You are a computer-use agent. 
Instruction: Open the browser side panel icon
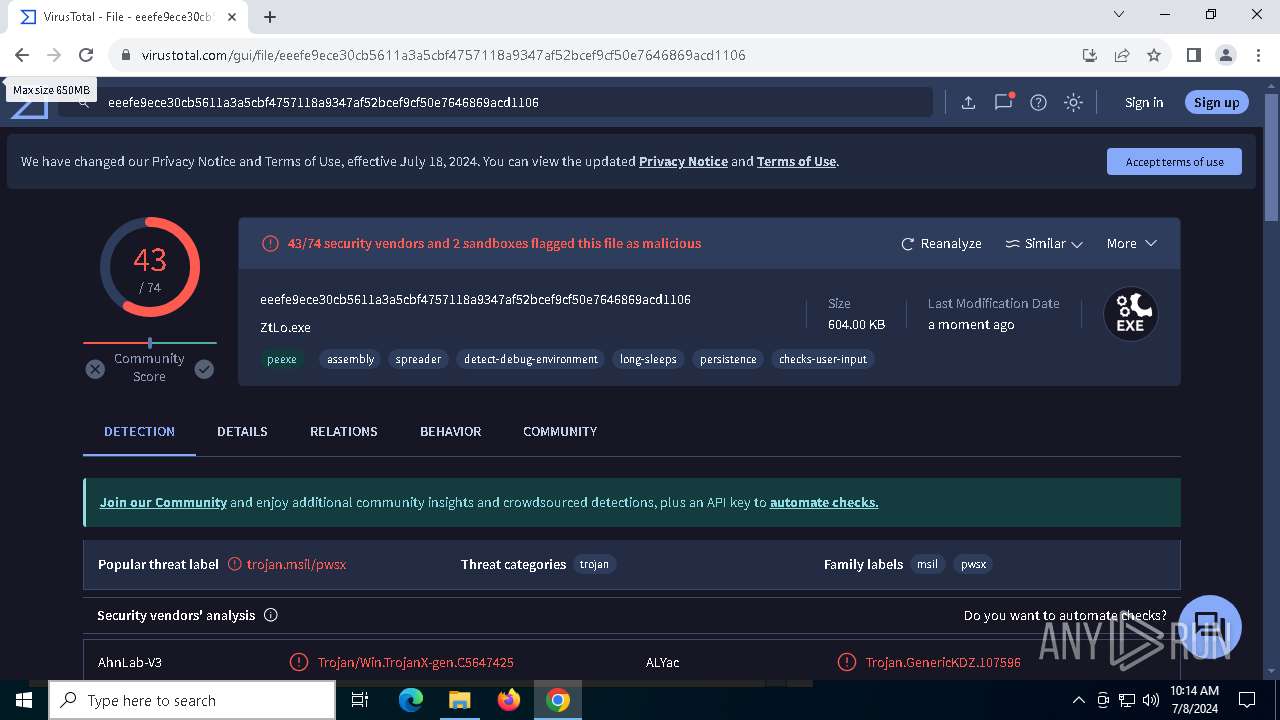point(1193,55)
